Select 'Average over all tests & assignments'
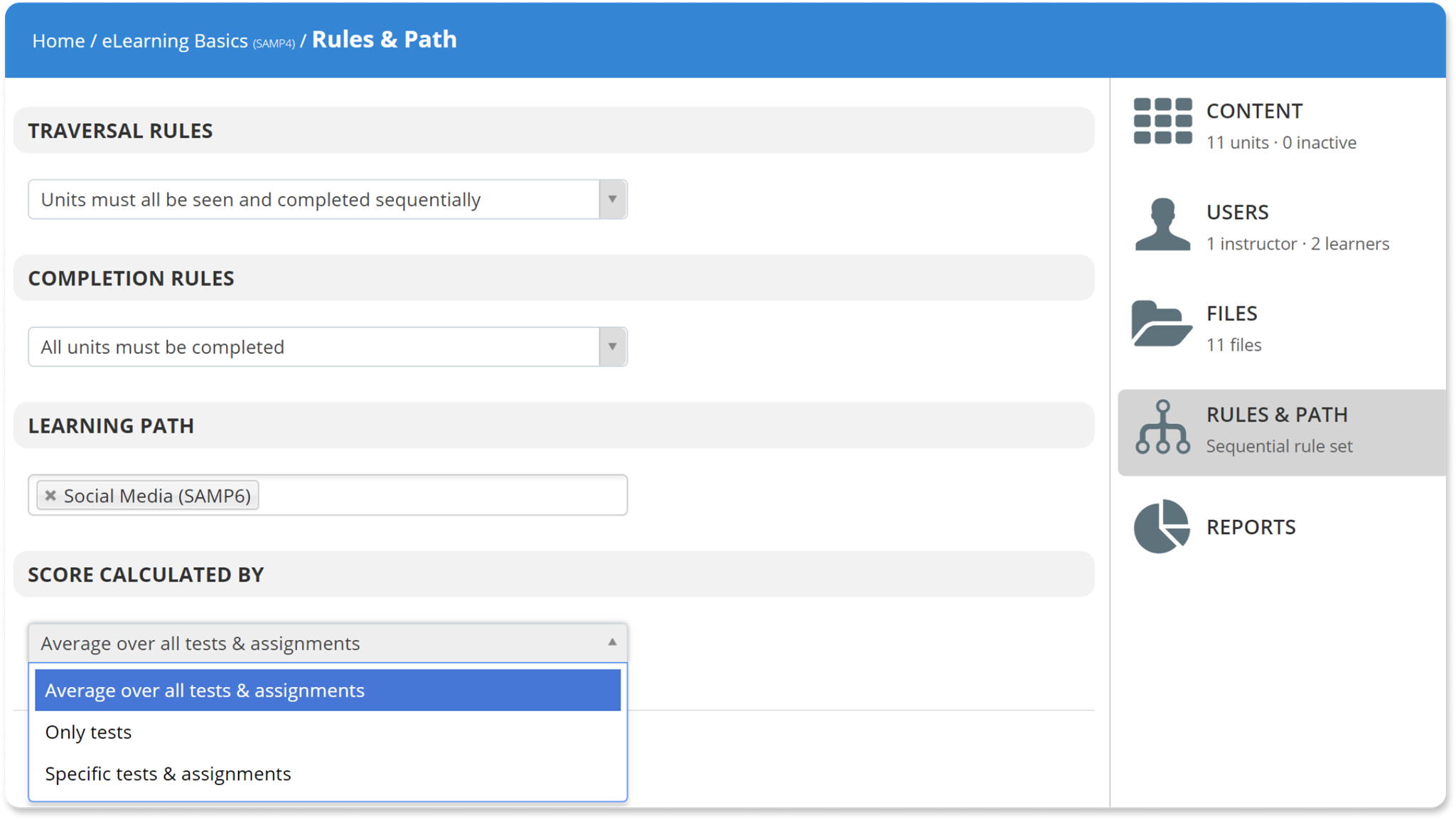Viewport: 1456px width, 820px height. point(204,690)
